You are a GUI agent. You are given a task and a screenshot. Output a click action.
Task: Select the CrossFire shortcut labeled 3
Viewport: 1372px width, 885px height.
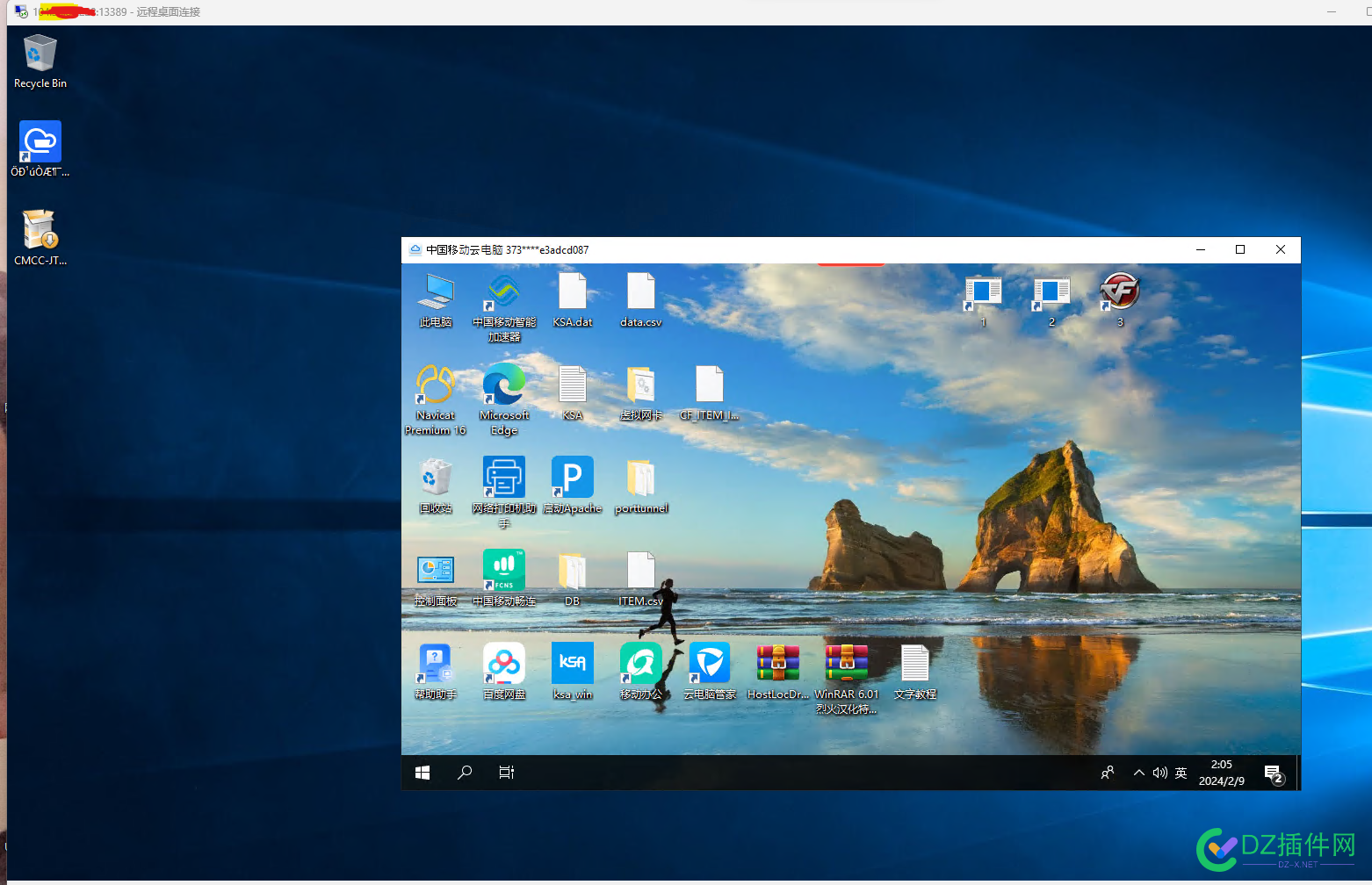pos(1121,292)
